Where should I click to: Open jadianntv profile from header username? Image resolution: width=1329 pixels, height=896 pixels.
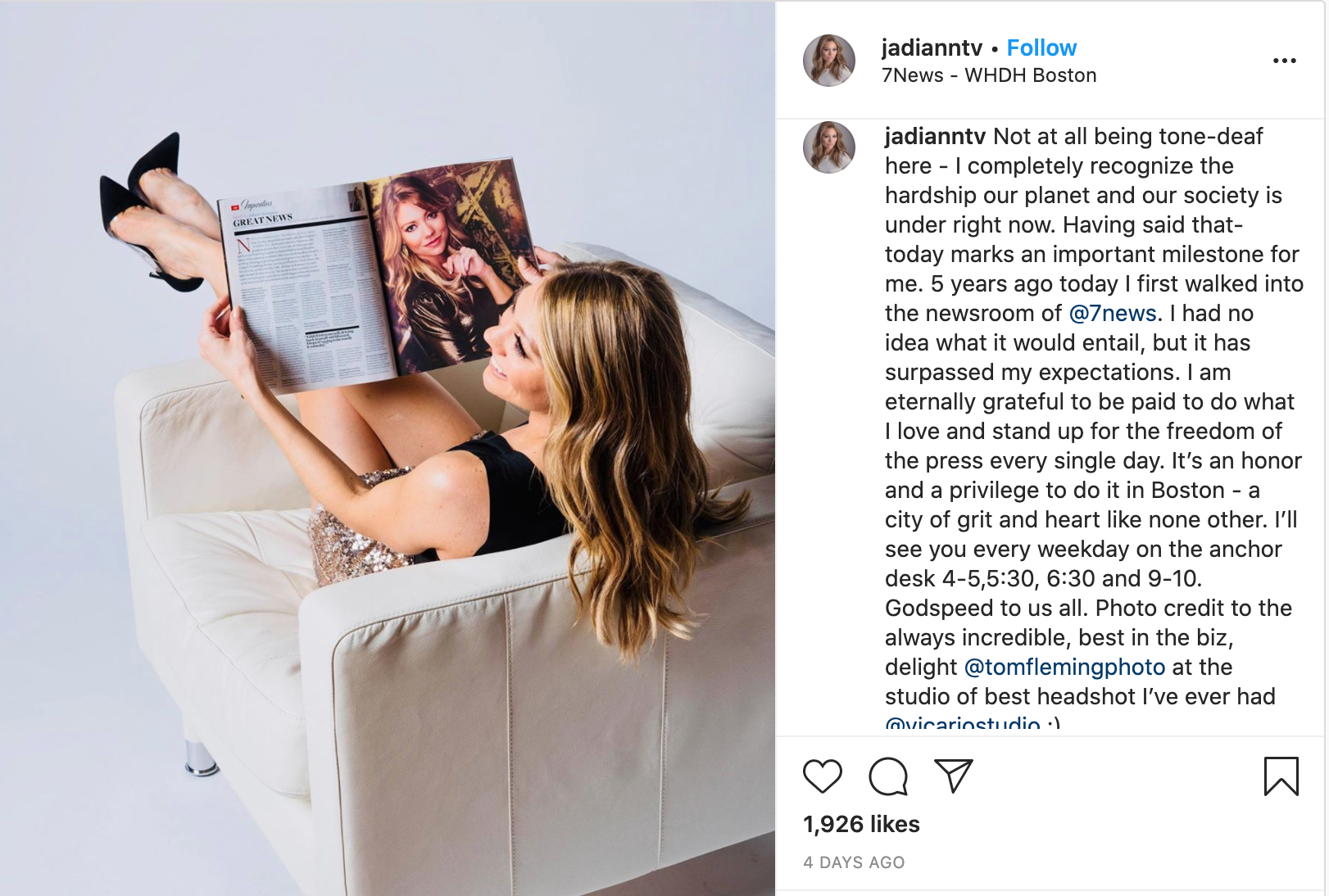pos(932,48)
